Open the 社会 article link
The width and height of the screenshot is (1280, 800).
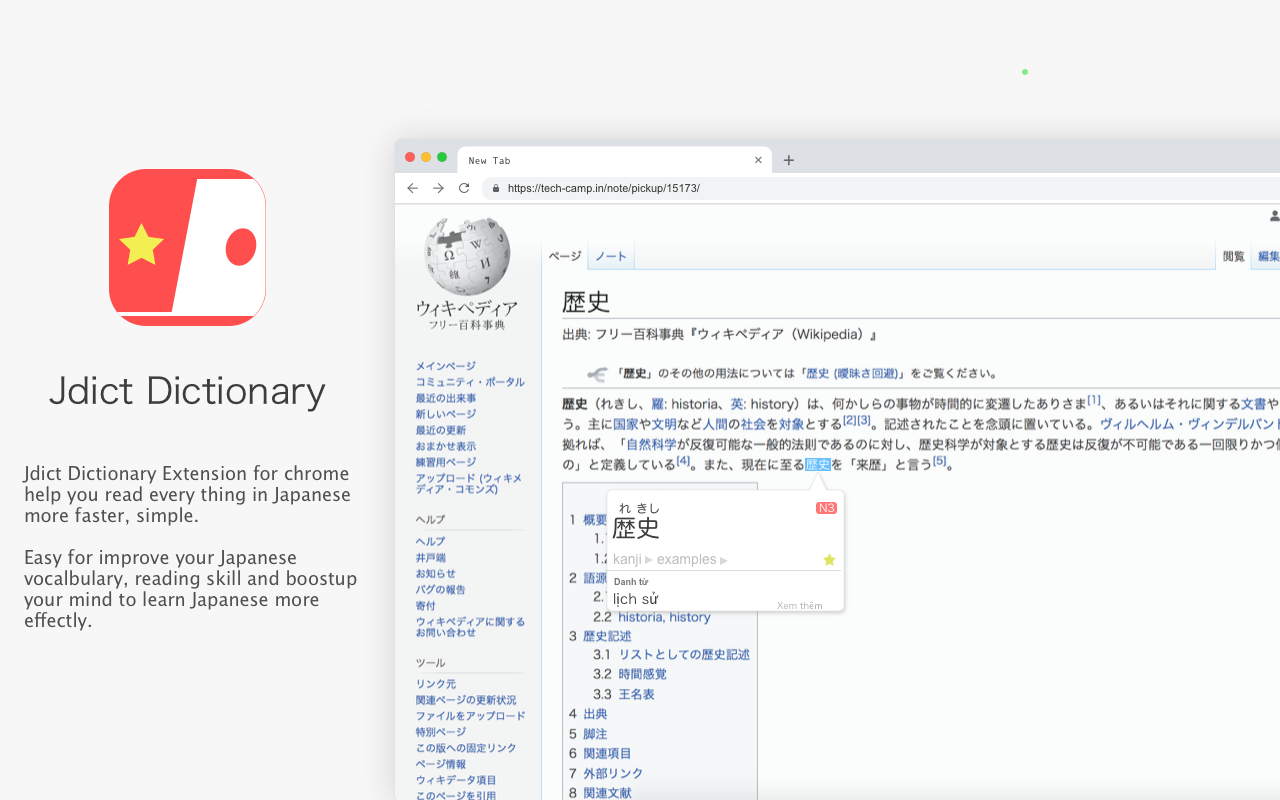coord(753,424)
